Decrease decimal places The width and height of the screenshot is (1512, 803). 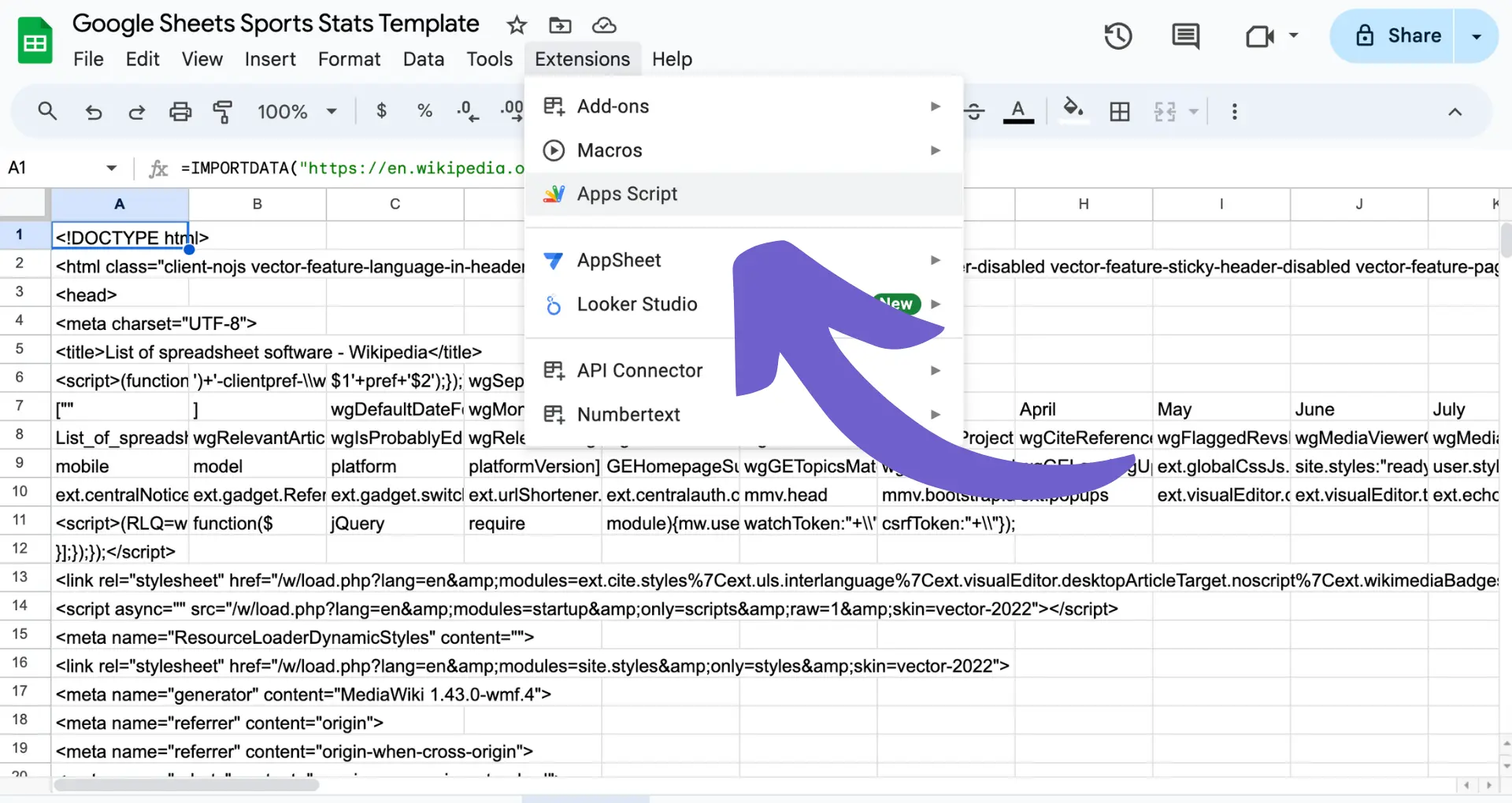(x=468, y=111)
